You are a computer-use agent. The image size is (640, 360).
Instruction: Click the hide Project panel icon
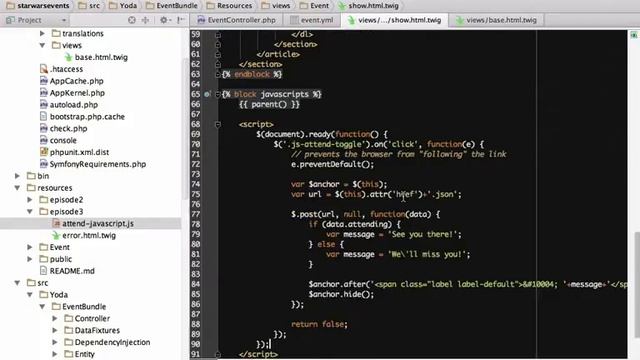pyautogui.click(x=181, y=20)
